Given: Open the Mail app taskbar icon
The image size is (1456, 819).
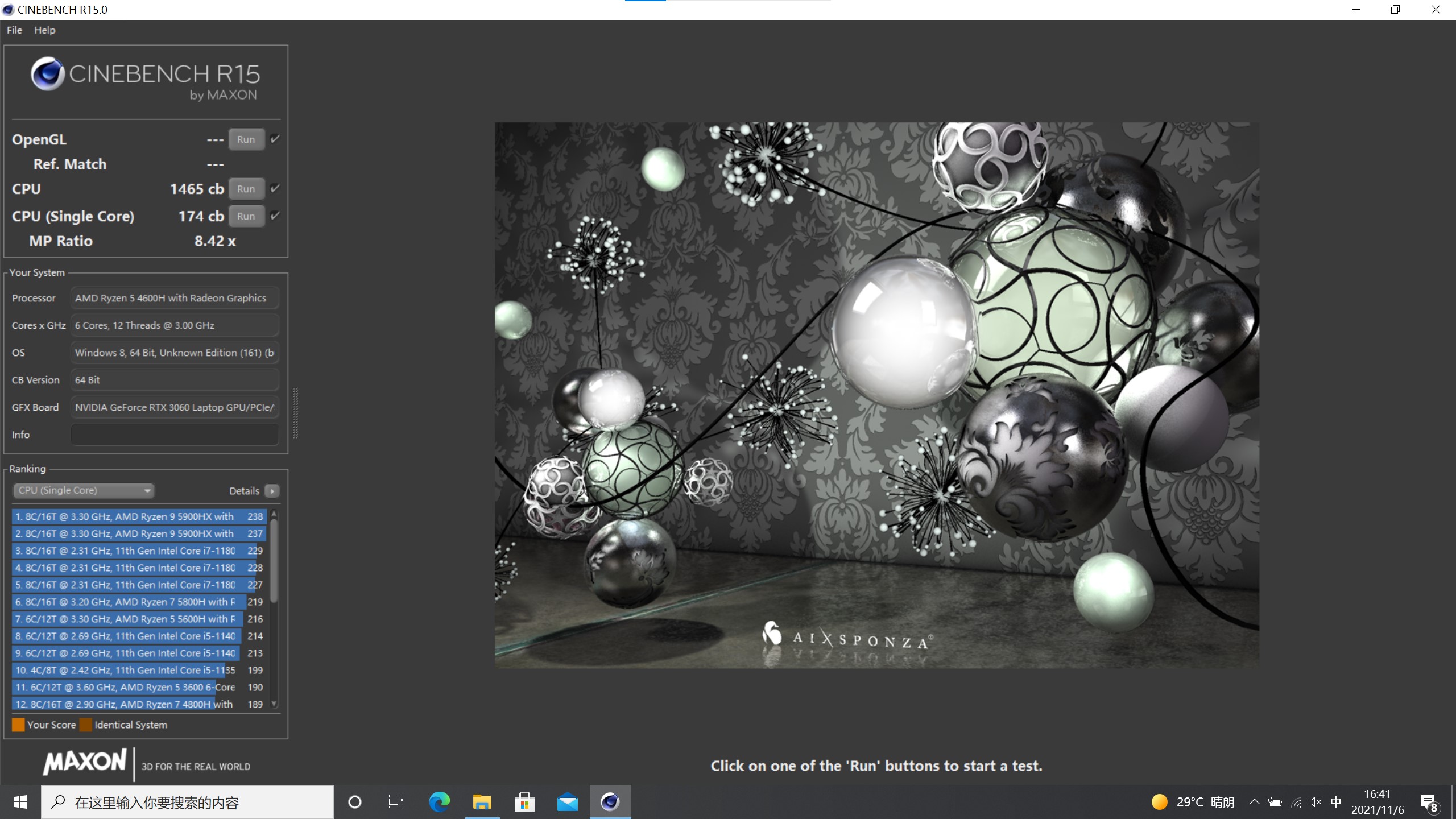Looking at the screenshot, I should pyautogui.click(x=567, y=802).
